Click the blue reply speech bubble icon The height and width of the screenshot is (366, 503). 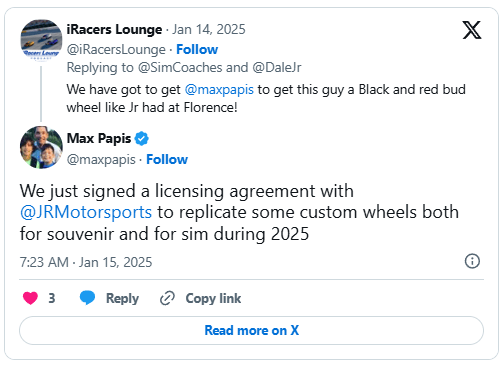pos(88,298)
